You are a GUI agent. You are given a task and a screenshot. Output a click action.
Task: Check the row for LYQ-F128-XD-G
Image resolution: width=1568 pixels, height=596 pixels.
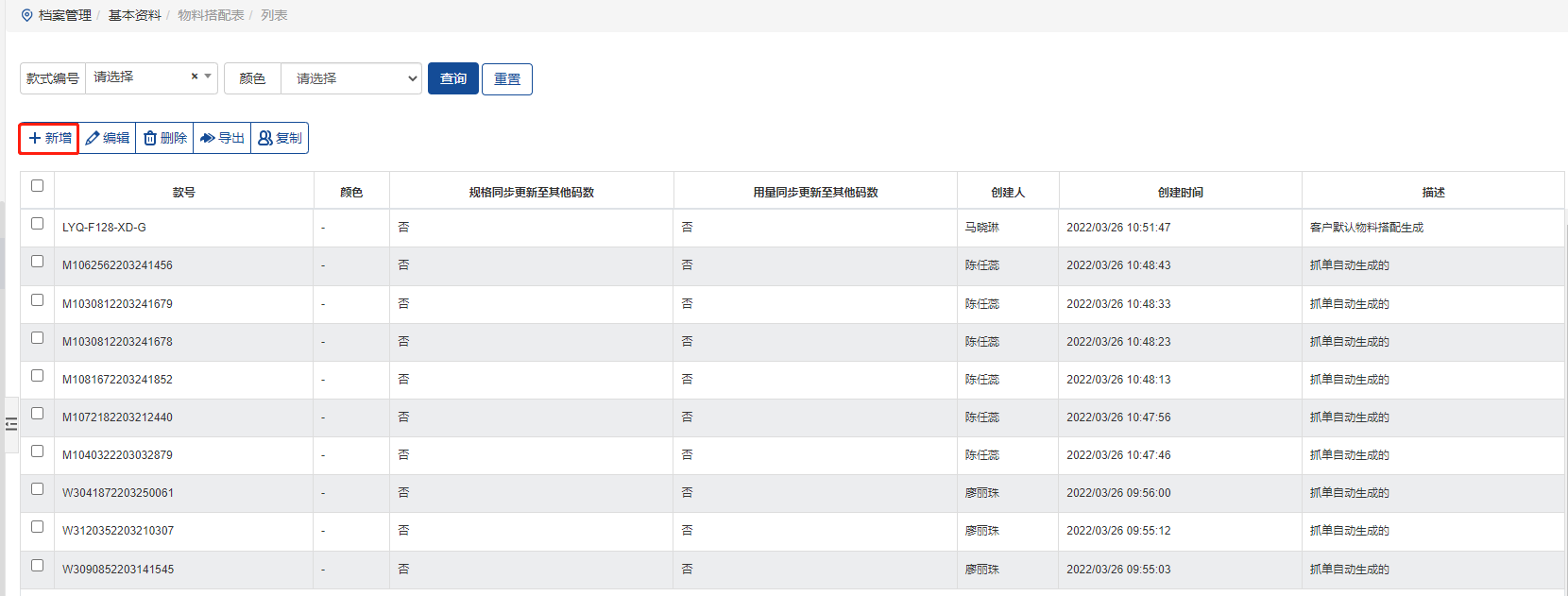click(38, 224)
